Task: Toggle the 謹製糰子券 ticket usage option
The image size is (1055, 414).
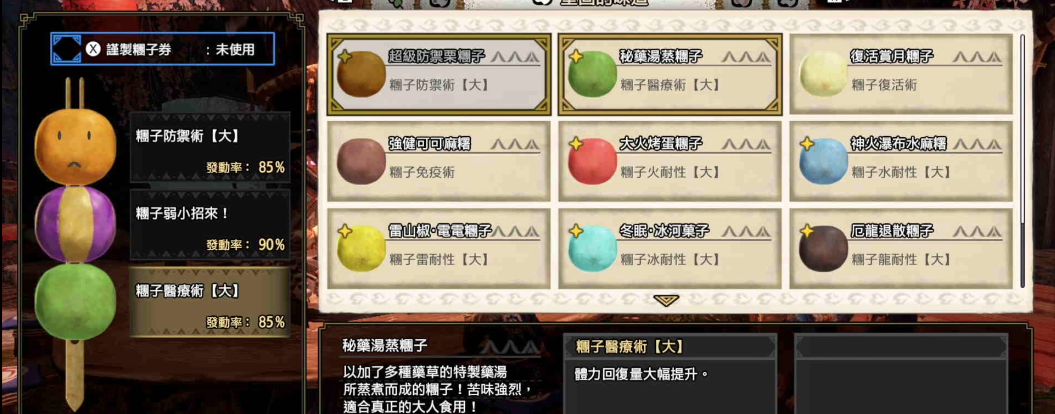Action: coord(163,49)
